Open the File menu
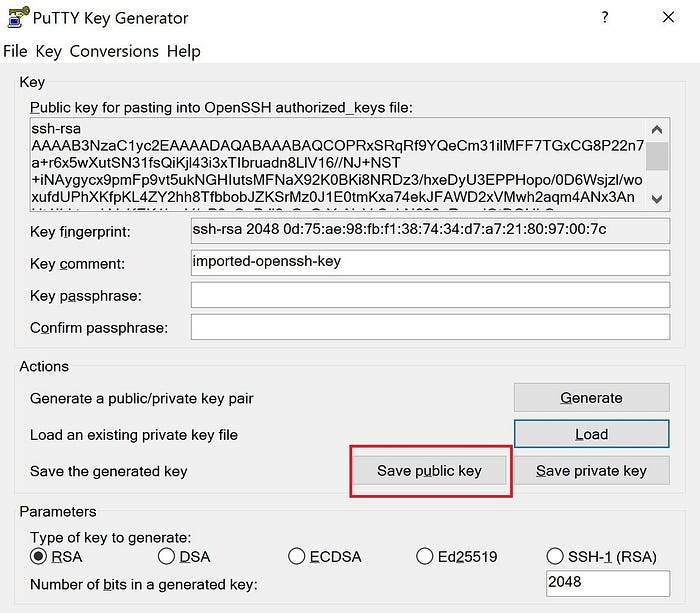The width and height of the screenshot is (700, 613). tap(15, 51)
